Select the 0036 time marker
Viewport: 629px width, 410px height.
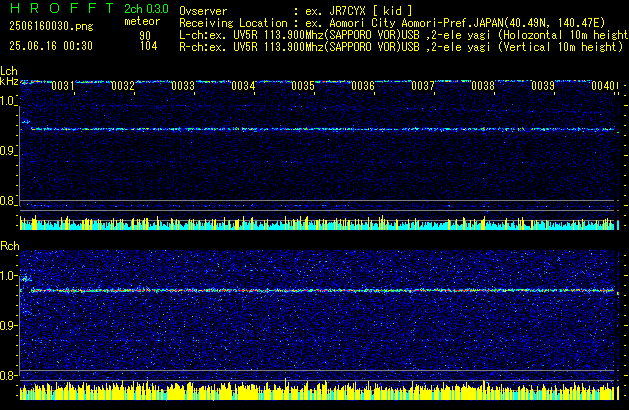363,86
